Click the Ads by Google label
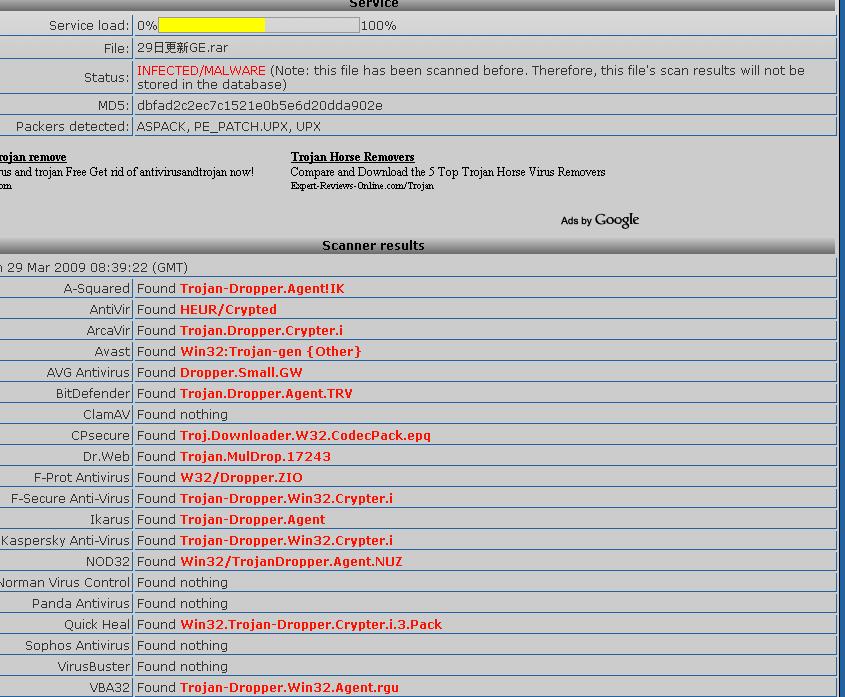 [x=600, y=220]
